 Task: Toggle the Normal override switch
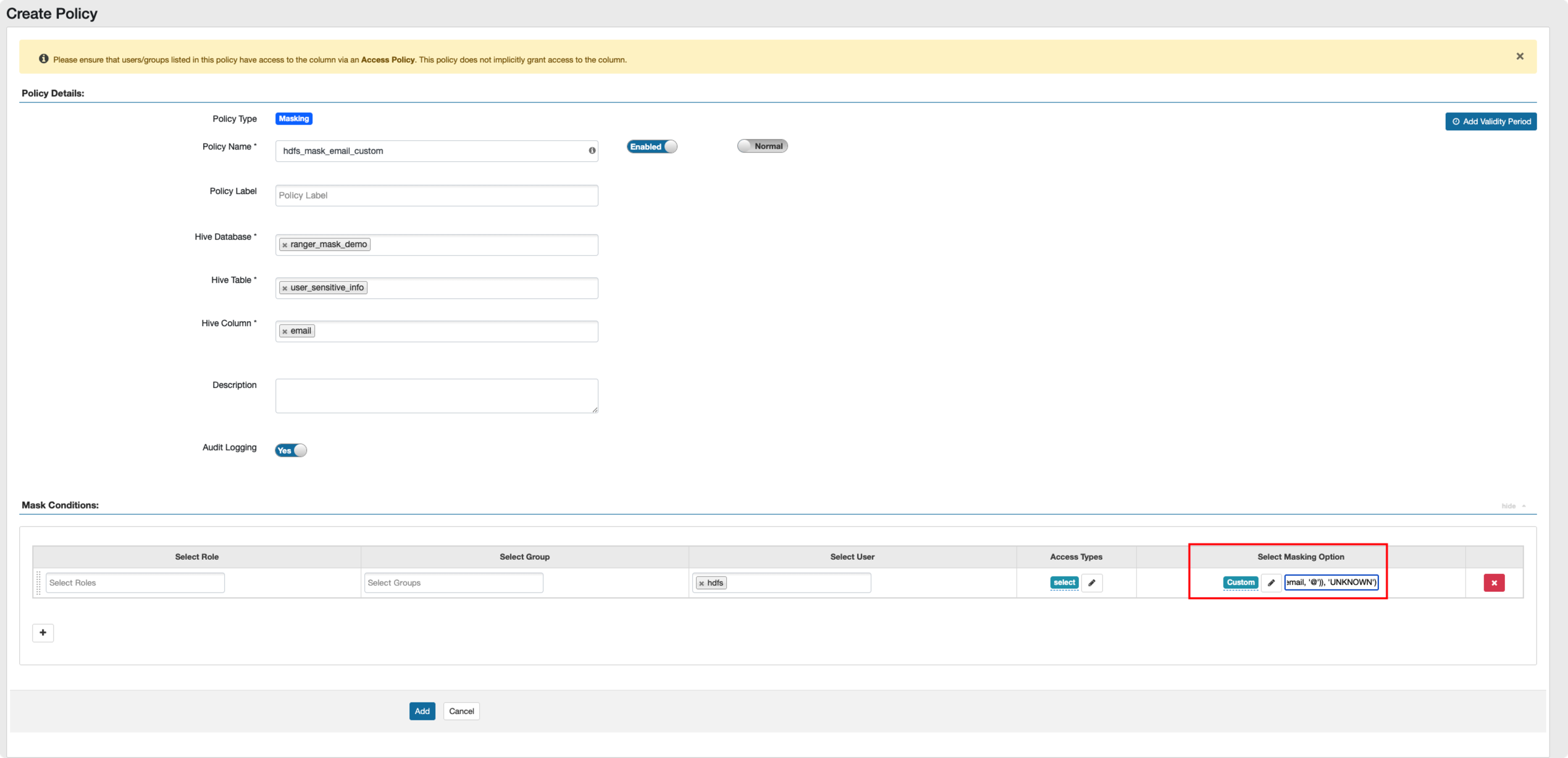(762, 146)
